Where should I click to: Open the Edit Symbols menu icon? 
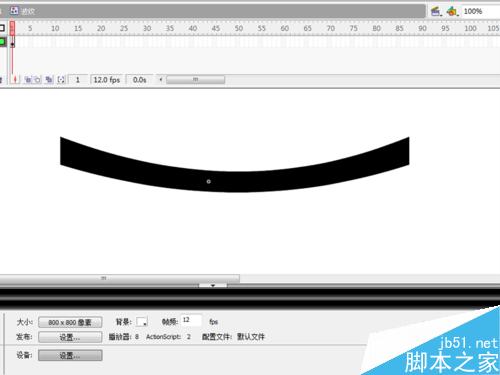click(x=453, y=12)
